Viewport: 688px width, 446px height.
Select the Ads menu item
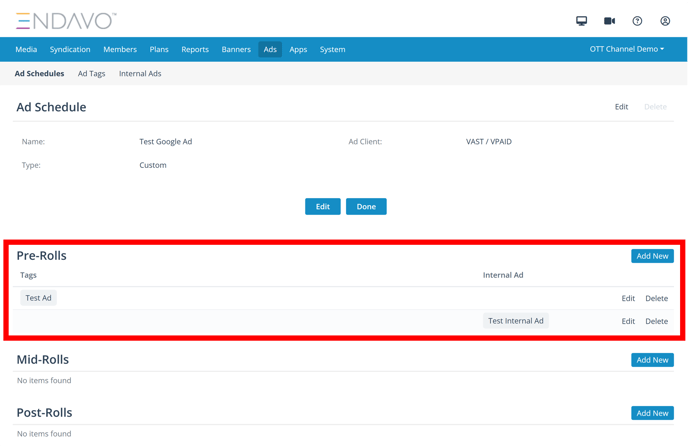pyautogui.click(x=270, y=50)
